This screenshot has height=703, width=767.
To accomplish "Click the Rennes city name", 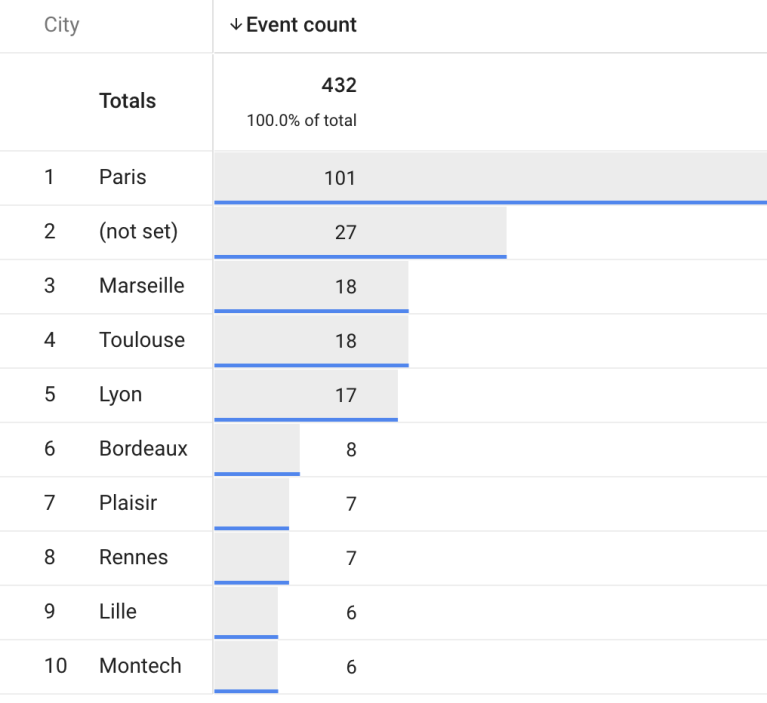I will 133,557.
